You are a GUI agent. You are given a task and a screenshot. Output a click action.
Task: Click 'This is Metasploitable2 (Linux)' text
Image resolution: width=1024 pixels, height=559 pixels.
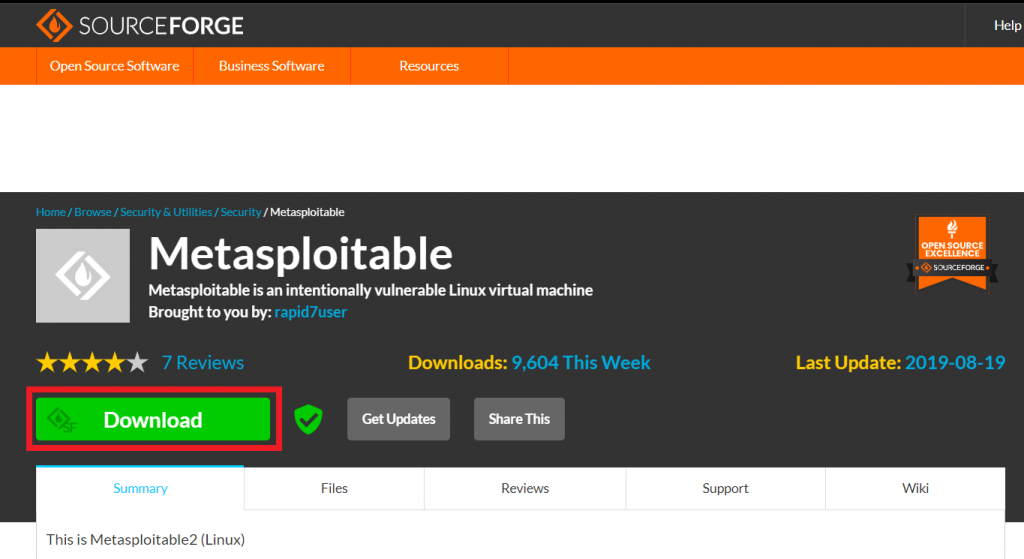pos(146,539)
